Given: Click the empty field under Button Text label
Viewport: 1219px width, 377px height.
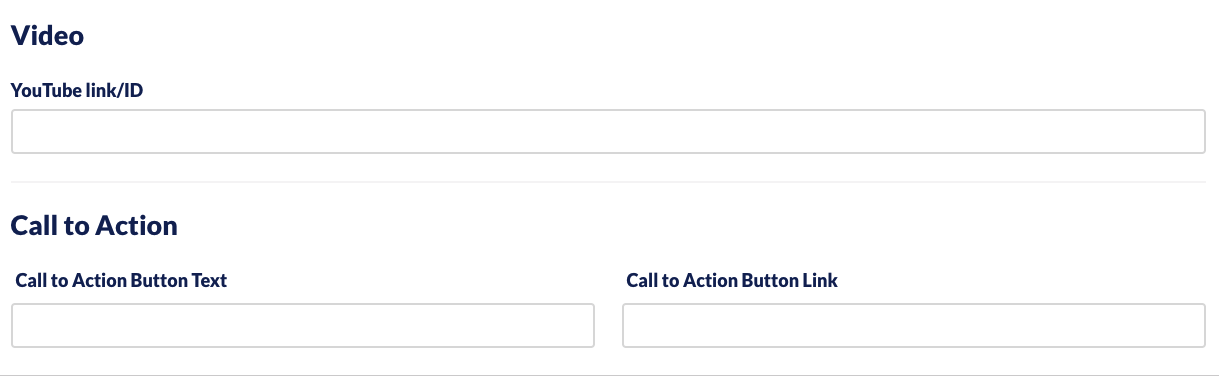Looking at the screenshot, I should [x=303, y=326].
